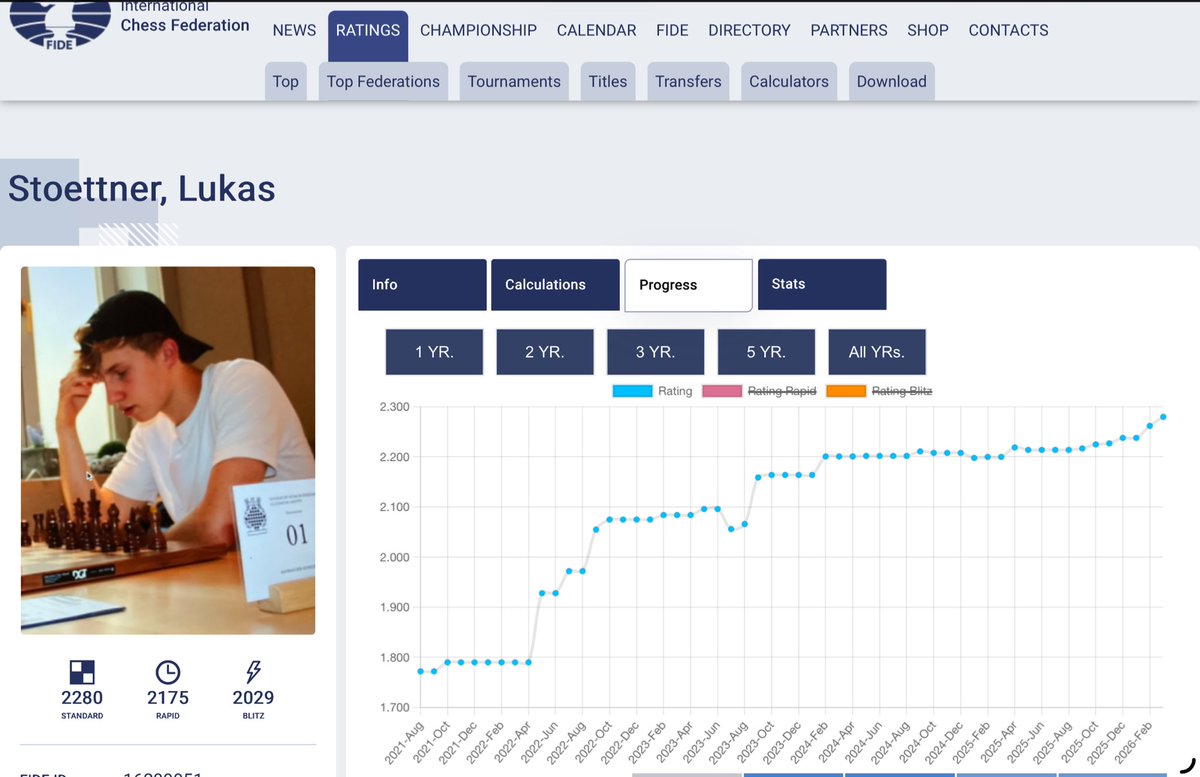The height and width of the screenshot is (777, 1200).
Task: Show 3 YR. rating progress
Action: point(656,352)
